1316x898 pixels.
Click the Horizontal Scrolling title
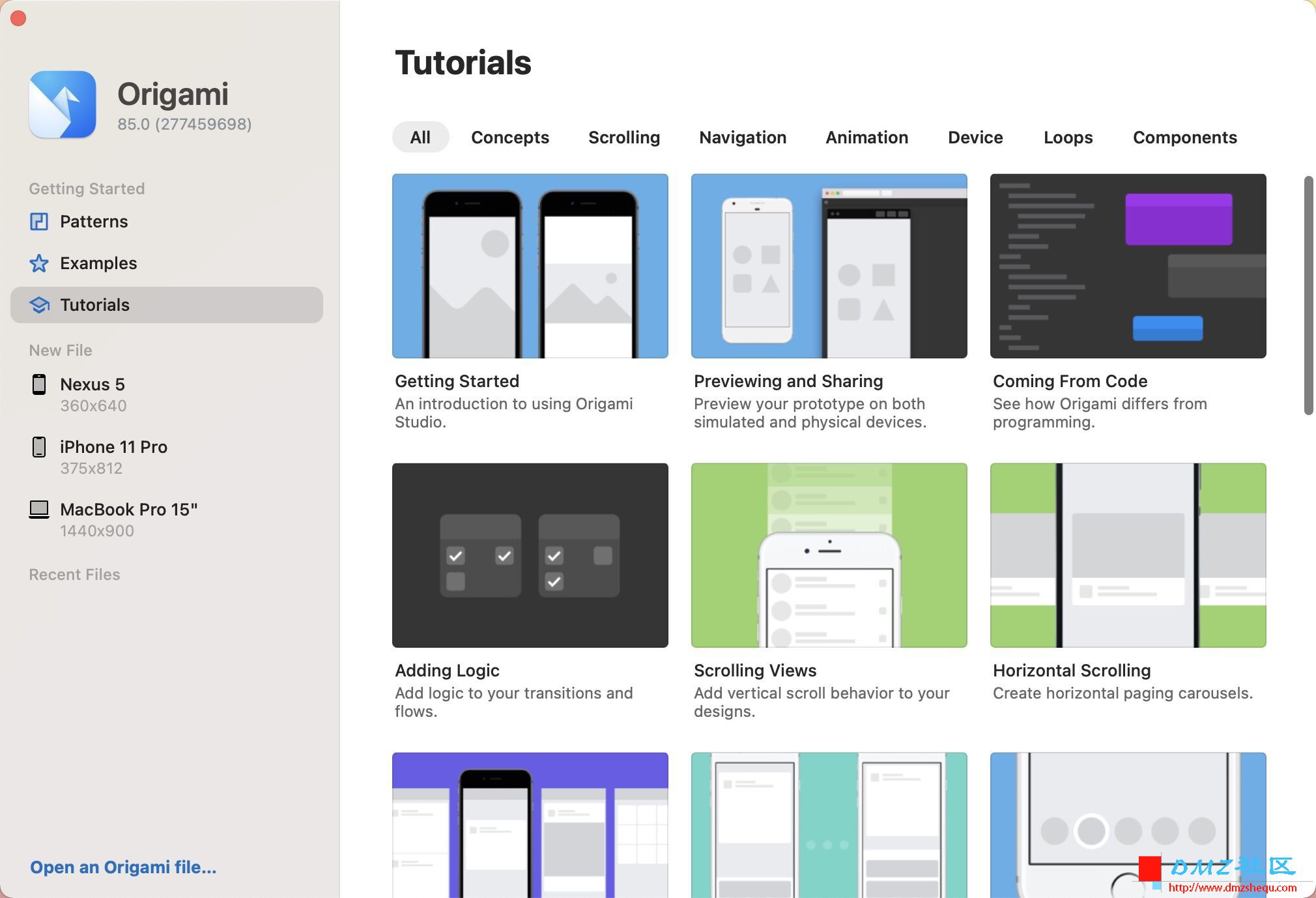[1072, 671]
